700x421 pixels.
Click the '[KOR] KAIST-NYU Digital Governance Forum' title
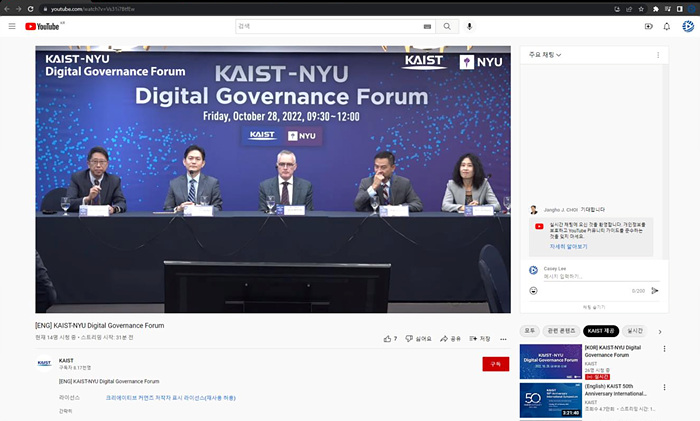612,351
